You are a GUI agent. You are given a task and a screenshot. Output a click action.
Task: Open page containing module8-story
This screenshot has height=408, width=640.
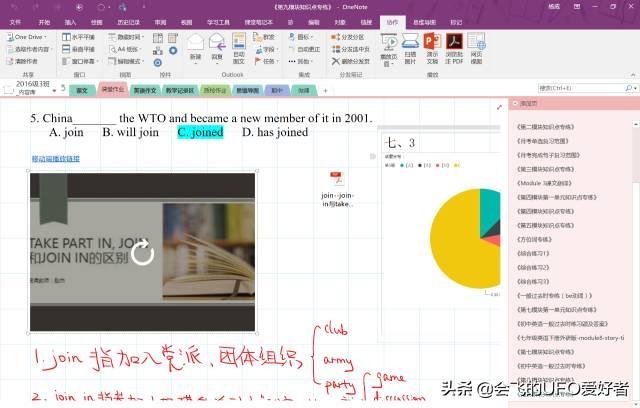coord(571,338)
